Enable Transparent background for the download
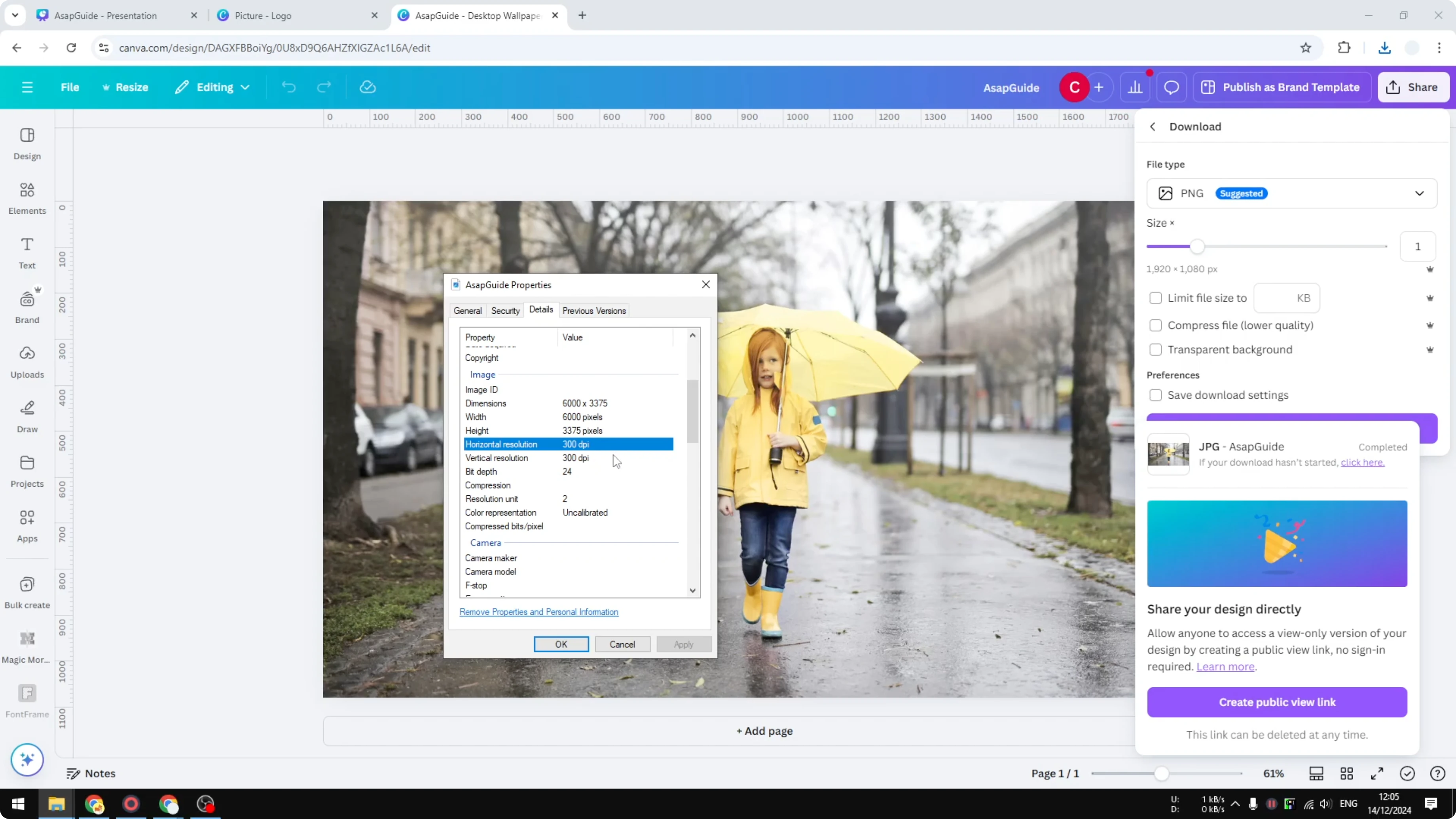 pyautogui.click(x=1156, y=349)
